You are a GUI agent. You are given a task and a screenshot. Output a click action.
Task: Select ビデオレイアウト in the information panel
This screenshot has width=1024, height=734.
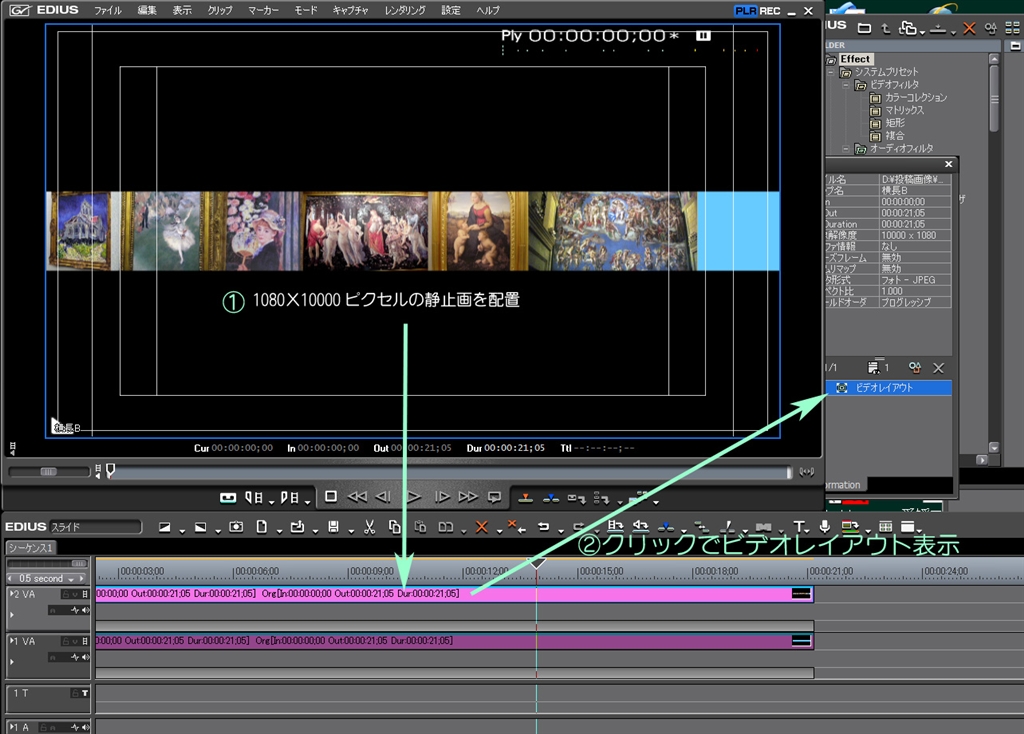(x=884, y=387)
